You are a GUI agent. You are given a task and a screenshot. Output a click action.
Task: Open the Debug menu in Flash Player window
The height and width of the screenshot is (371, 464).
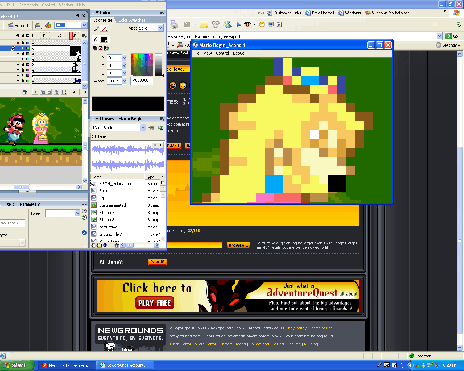point(239,53)
